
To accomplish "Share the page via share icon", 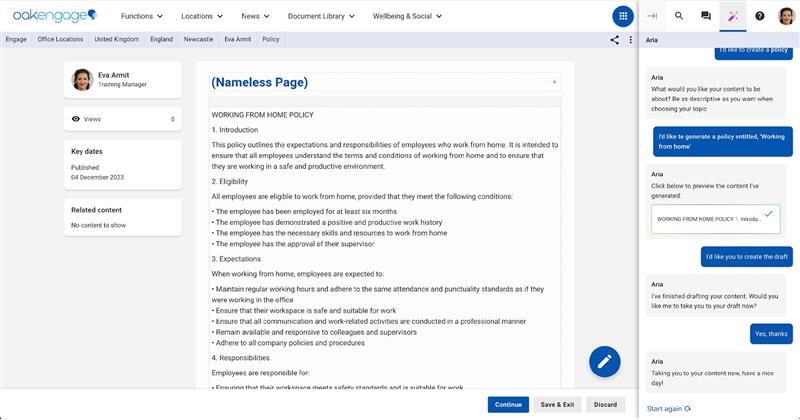I will tap(614, 40).
